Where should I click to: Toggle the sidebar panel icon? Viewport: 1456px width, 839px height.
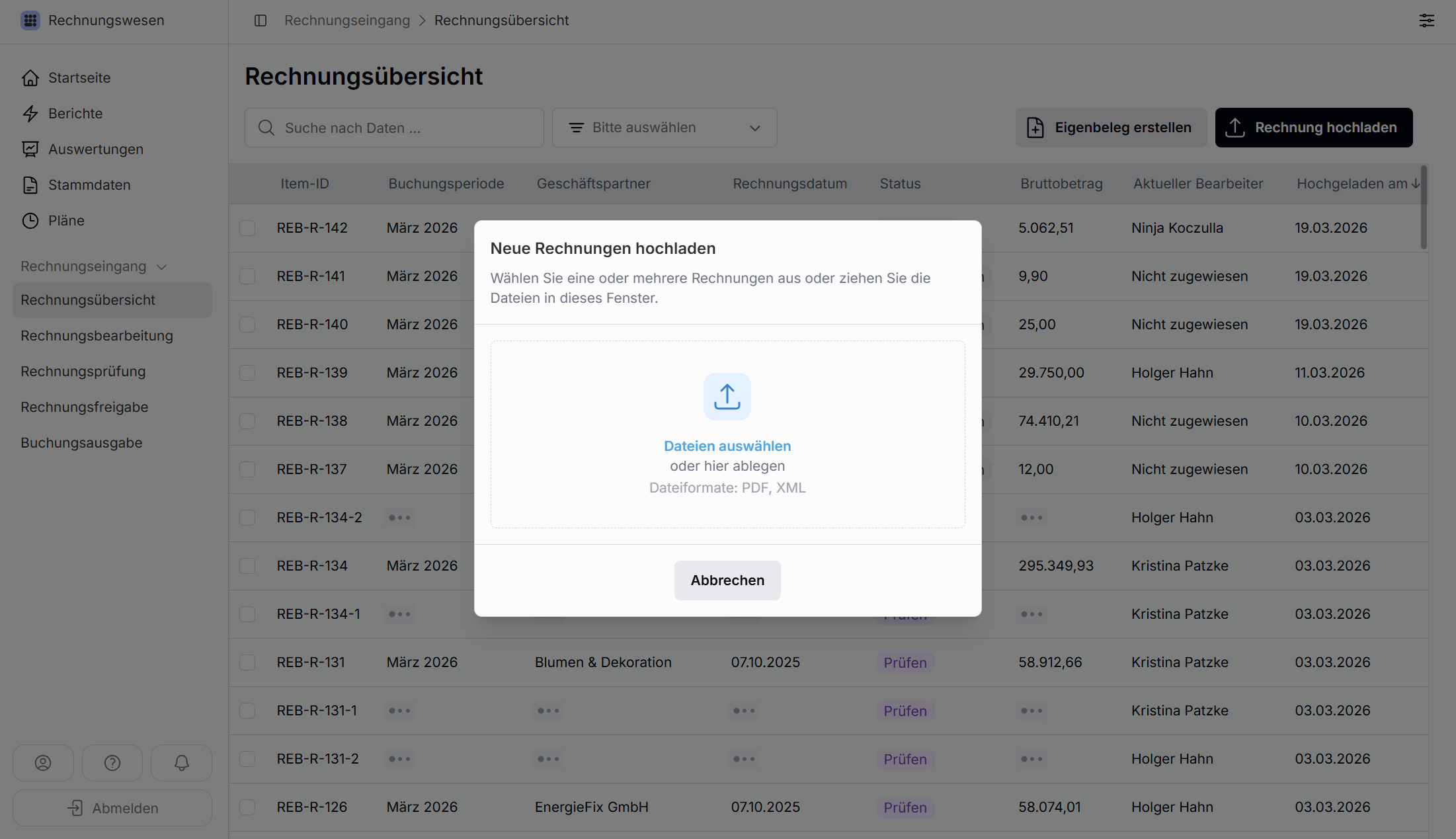[x=261, y=20]
